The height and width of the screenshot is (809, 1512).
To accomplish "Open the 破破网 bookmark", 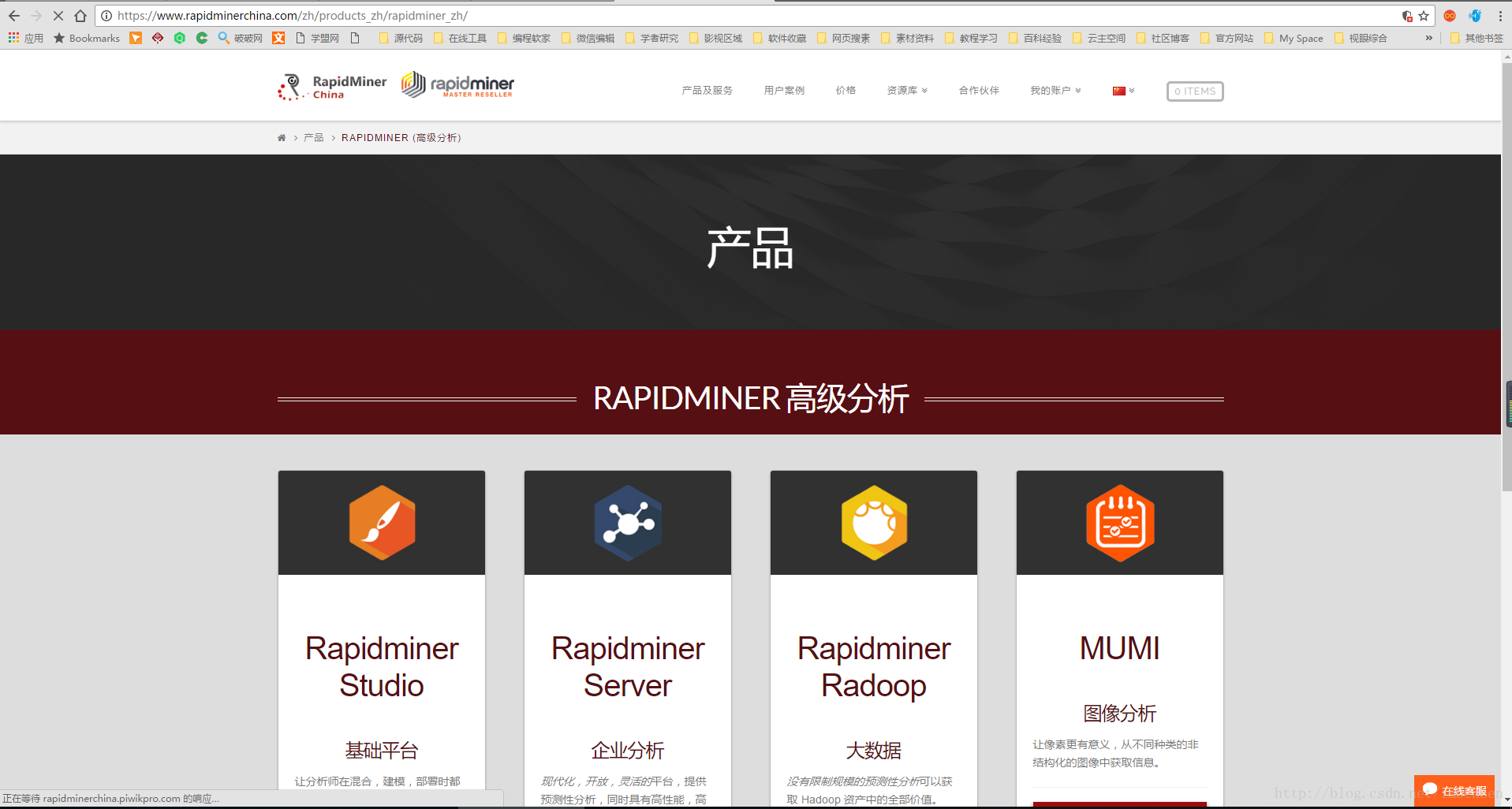I will [241, 38].
